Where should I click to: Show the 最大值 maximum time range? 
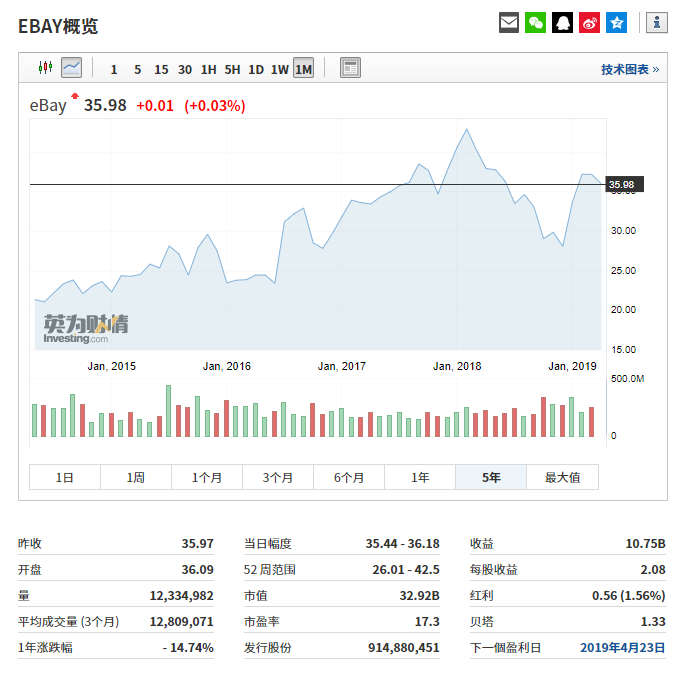pos(563,477)
